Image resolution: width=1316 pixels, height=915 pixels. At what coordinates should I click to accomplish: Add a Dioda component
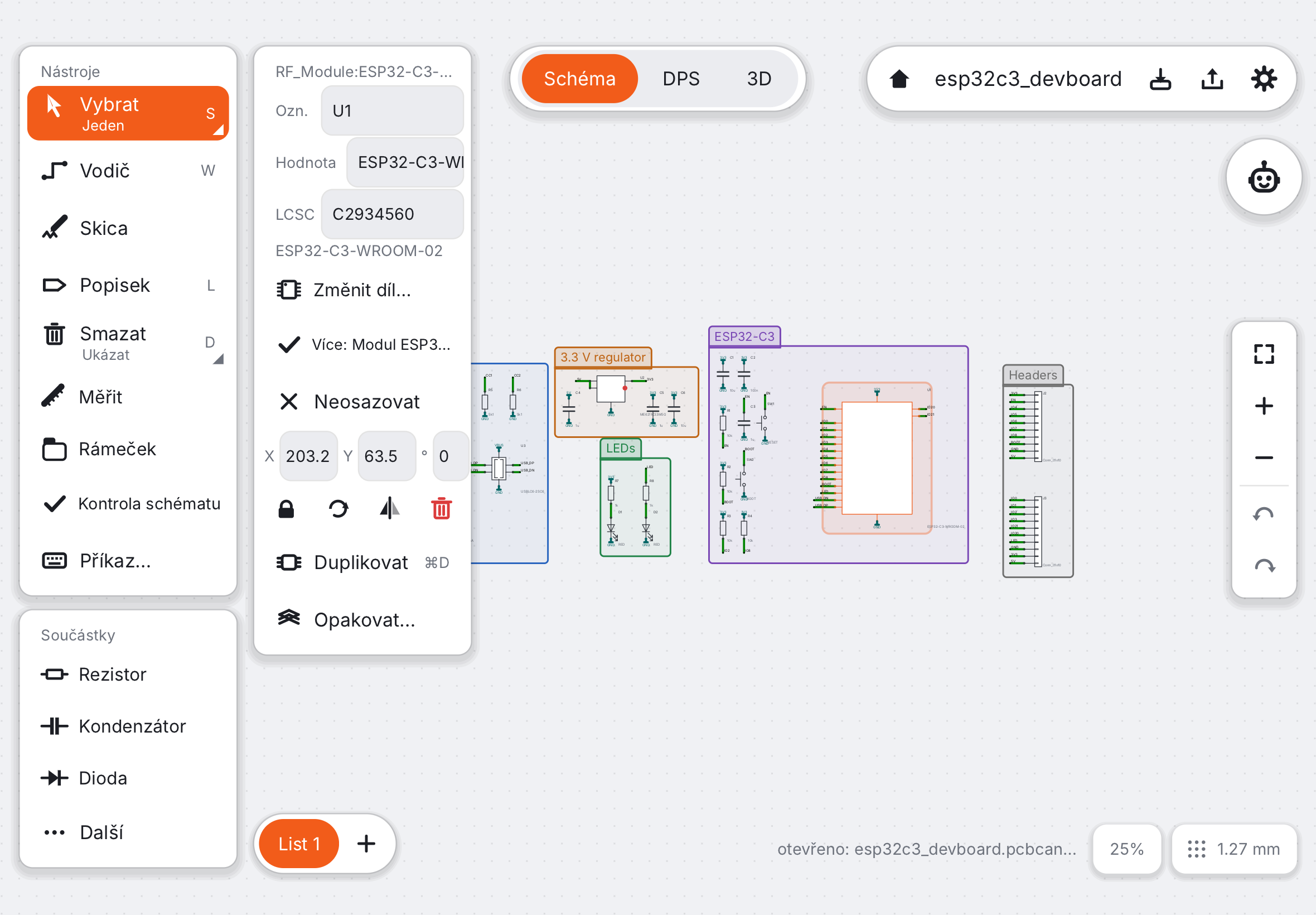[x=128, y=778]
